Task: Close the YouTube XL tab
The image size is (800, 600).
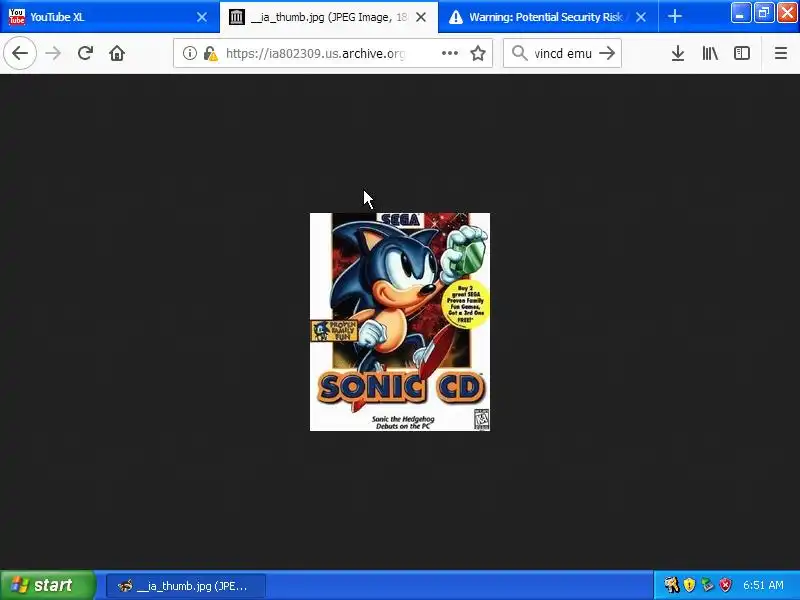Action: pyautogui.click(x=202, y=17)
